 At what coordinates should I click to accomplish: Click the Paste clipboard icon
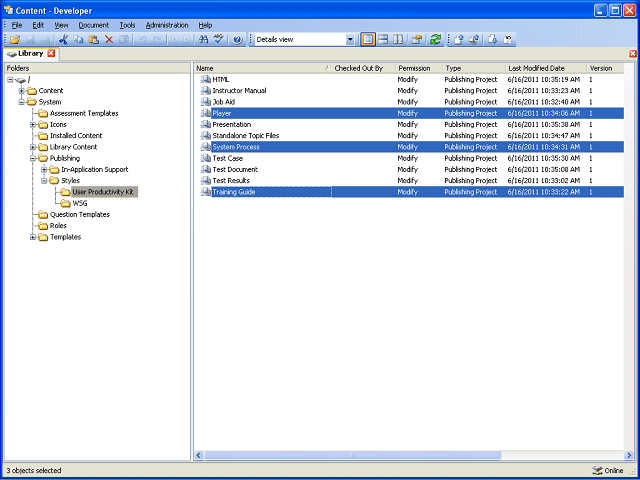pos(94,40)
